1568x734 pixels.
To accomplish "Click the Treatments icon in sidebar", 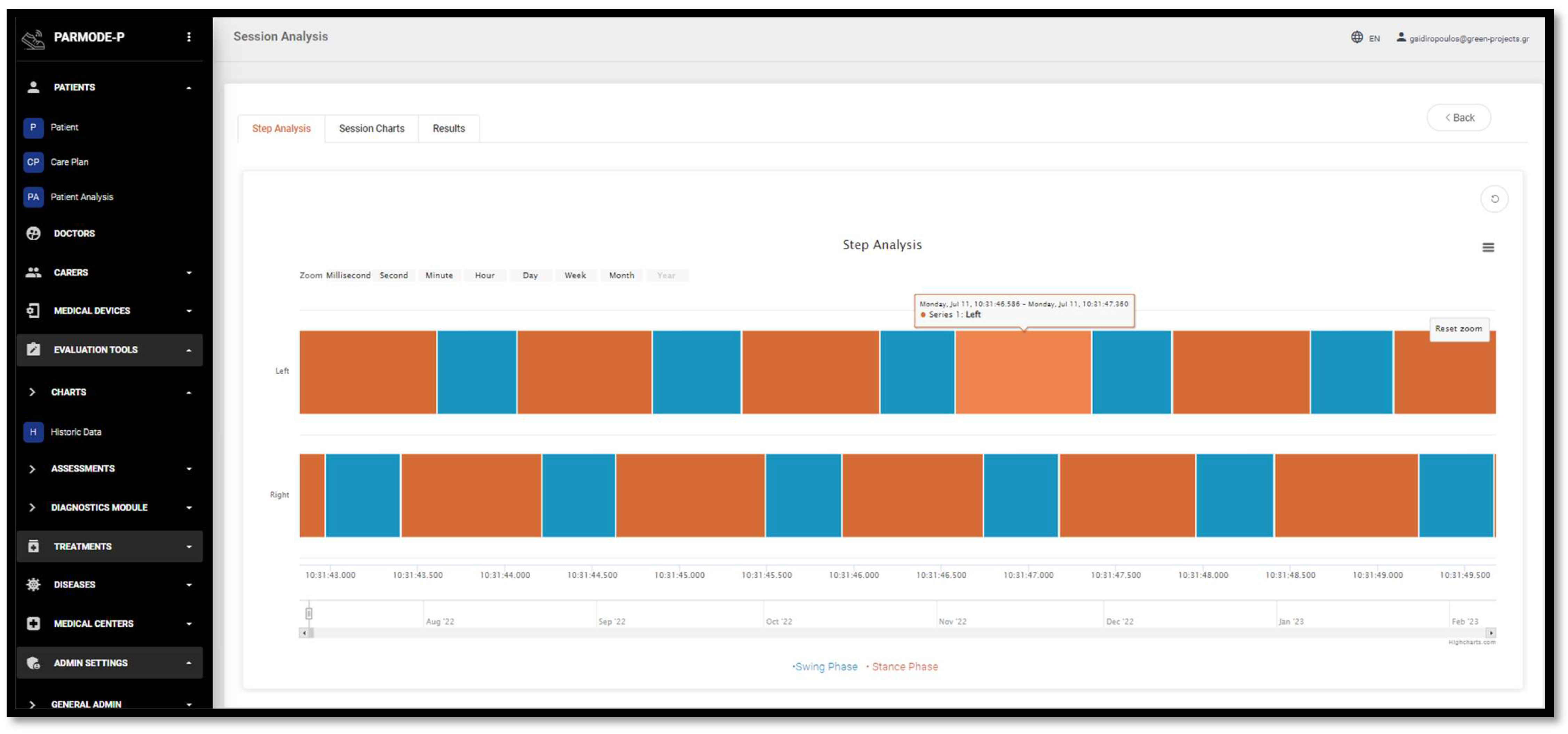I will (x=33, y=546).
